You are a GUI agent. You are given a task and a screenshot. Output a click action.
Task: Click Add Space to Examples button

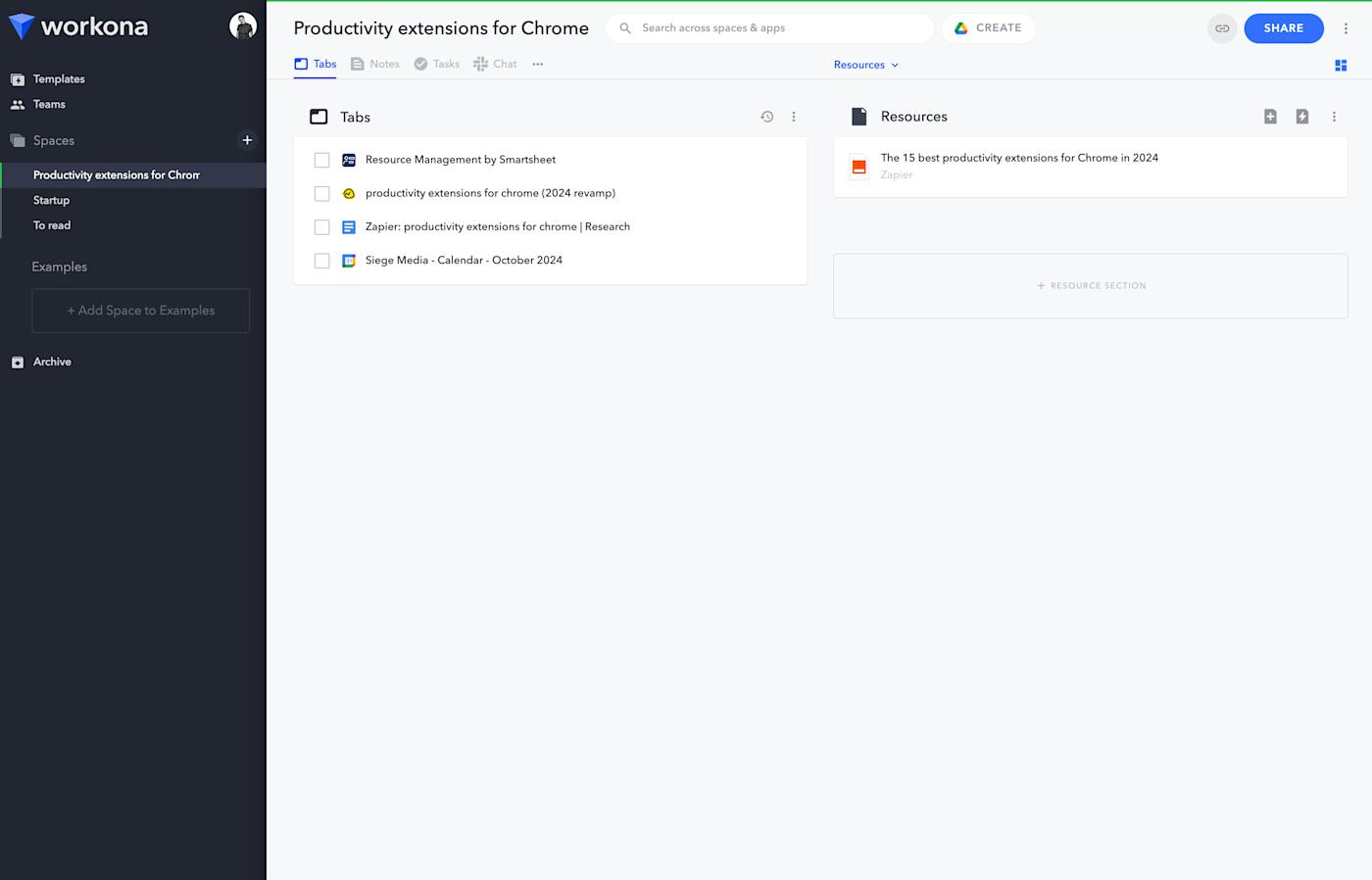[x=141, y=311]
